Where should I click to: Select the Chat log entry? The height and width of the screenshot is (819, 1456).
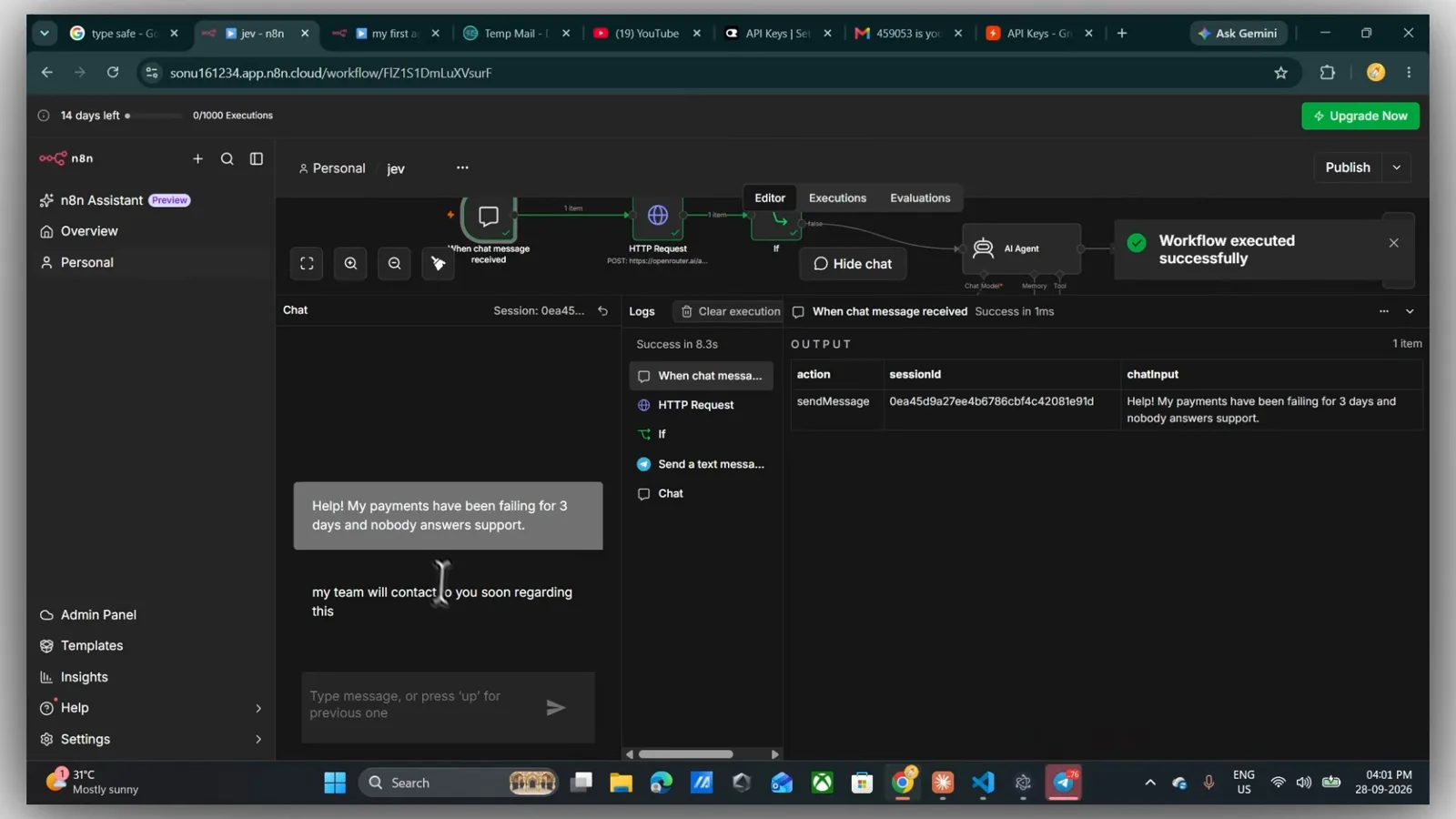coord(701,493)
